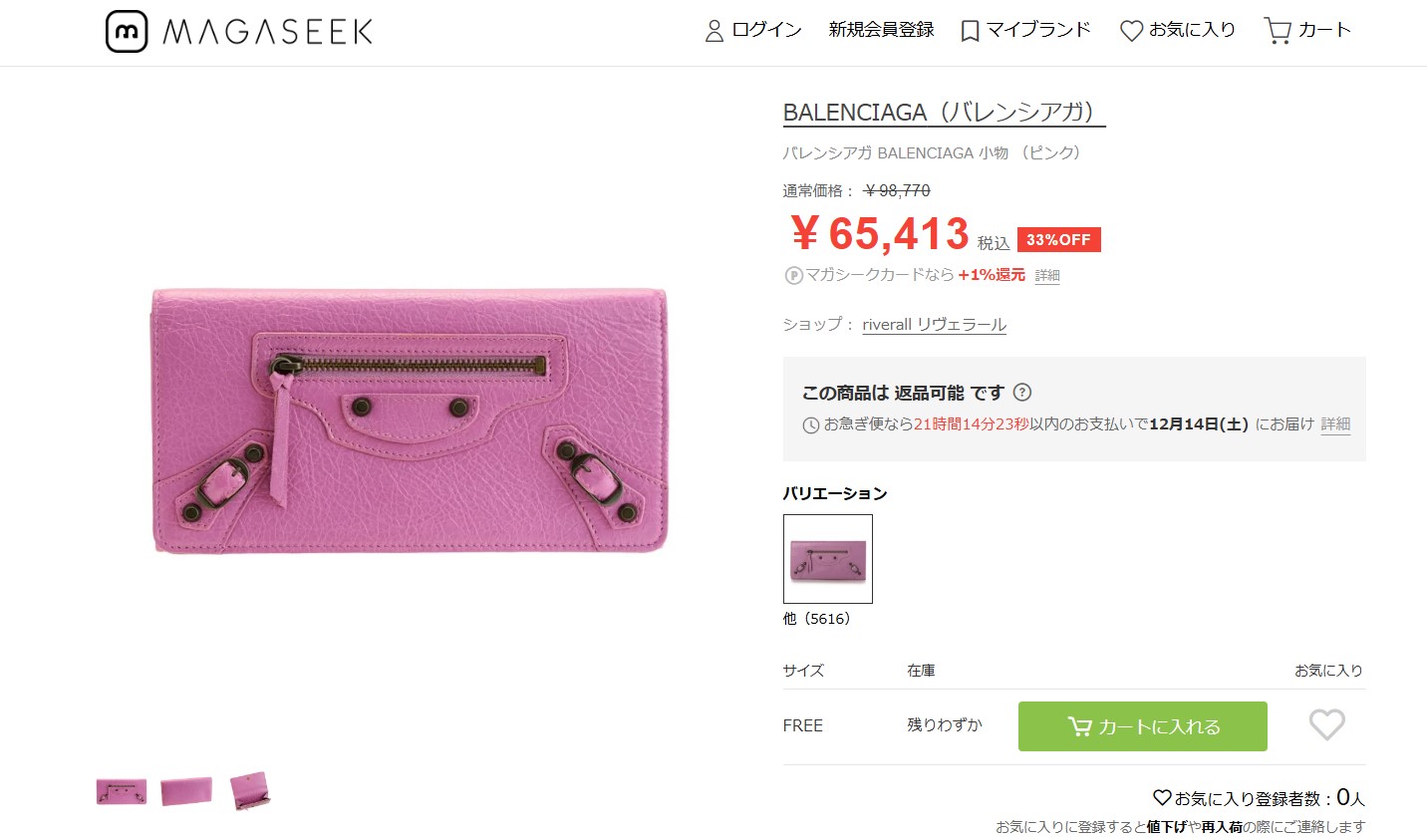Click the MAGASEEK logo icon
Screen dimensions: 1427x840
[x=127, y=32]
